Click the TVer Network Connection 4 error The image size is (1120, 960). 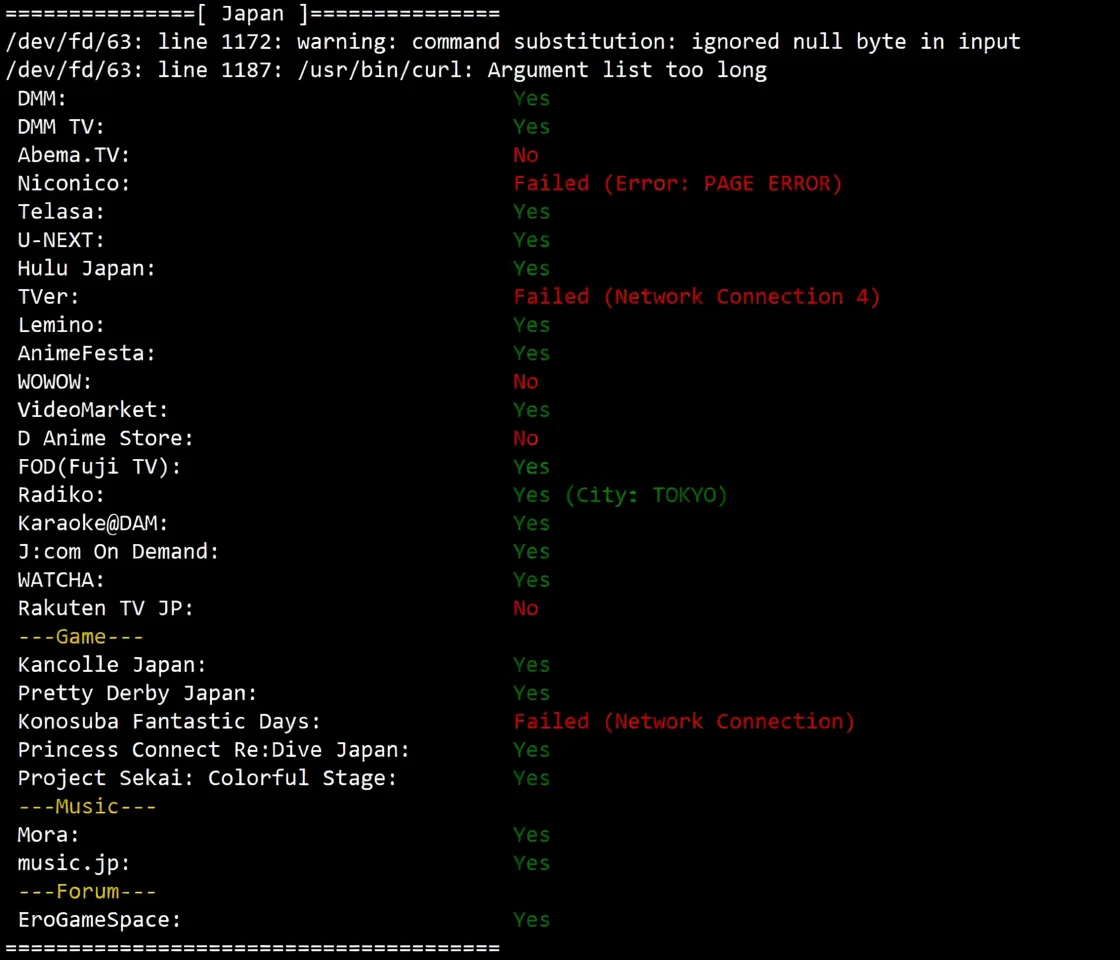[696, 297]
